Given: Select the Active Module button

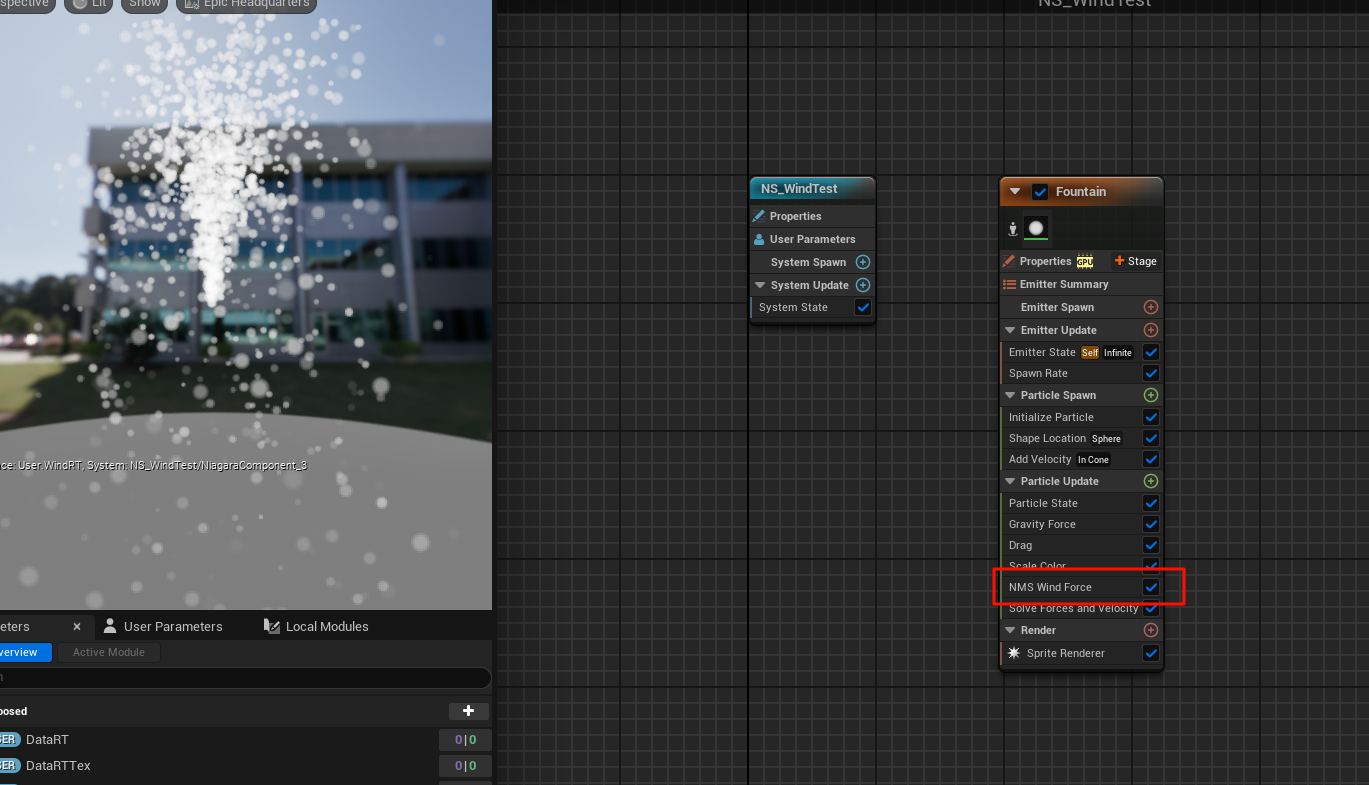Looking at the screenshot, I should [109, 652].
